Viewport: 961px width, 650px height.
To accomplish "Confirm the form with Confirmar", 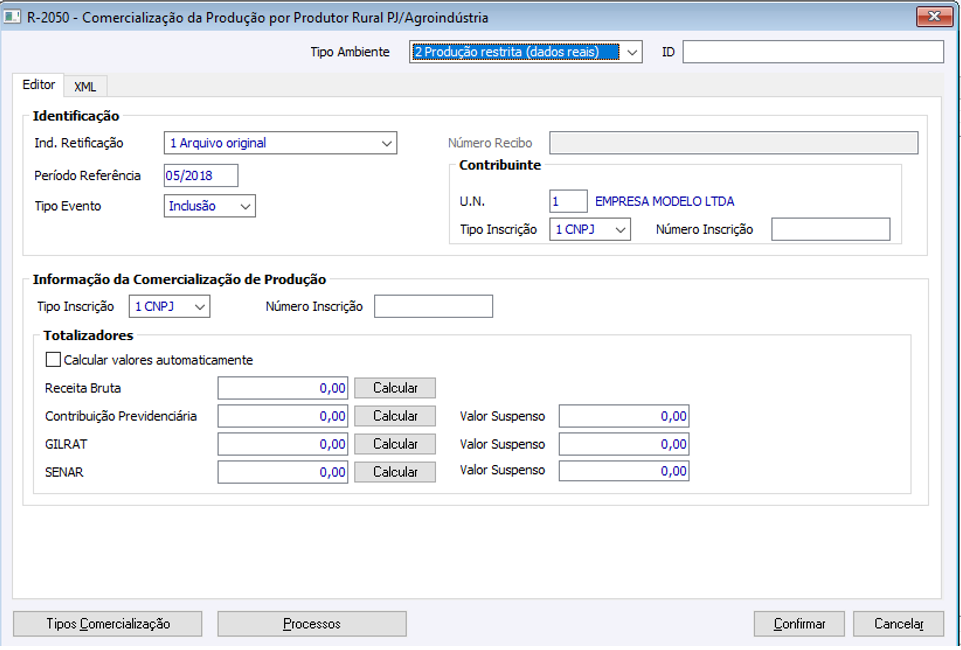I will 799,624.
